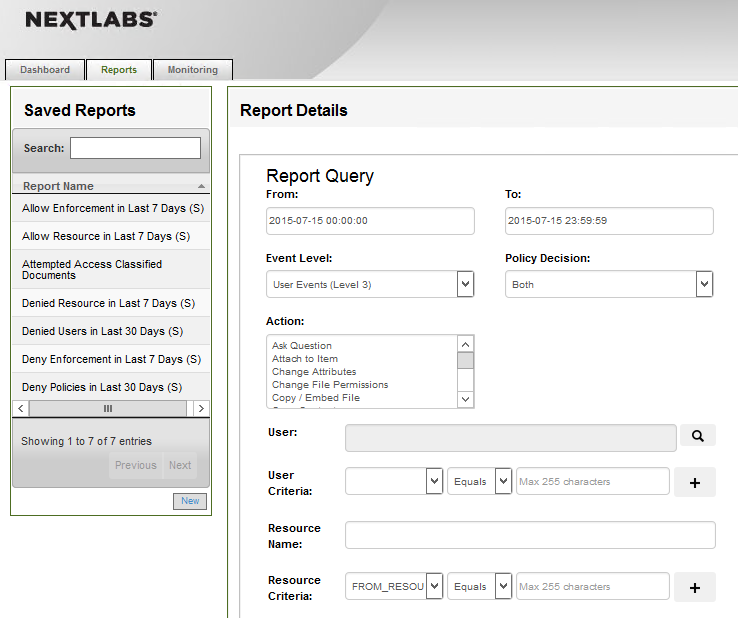This screenshot has height=618, width=738.
Task: Click the User input field
Action: click(511, 438)
